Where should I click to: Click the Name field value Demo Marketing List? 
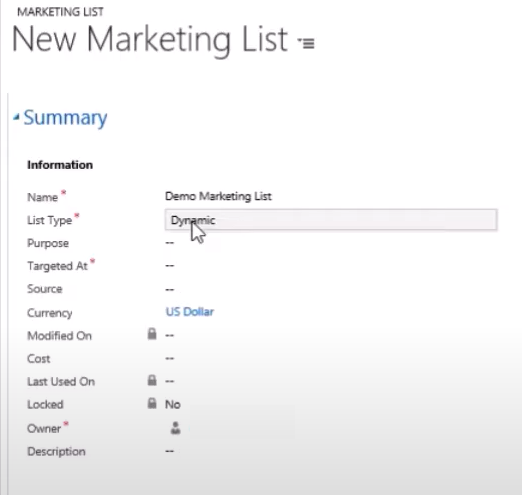tap(218, 196)
